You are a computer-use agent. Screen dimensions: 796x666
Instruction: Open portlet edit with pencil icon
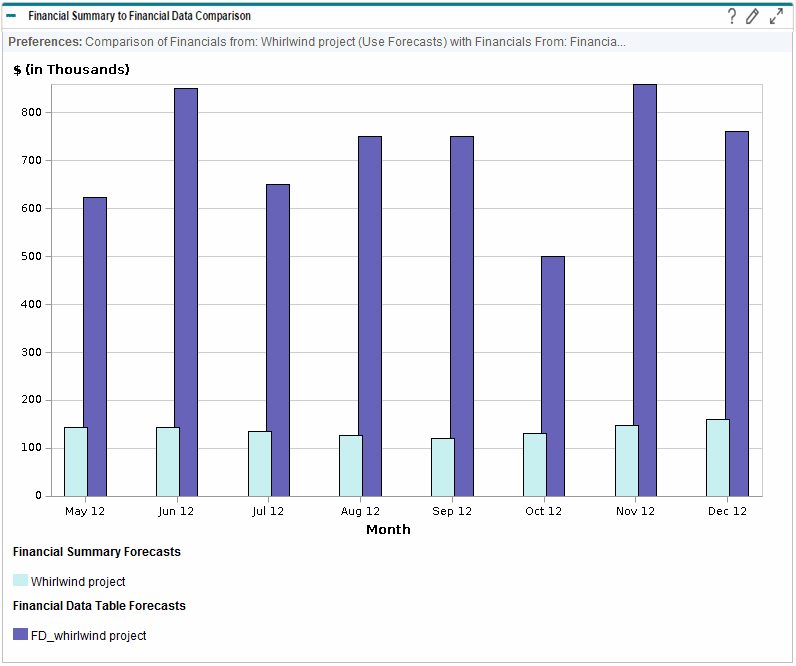[753, 16]
